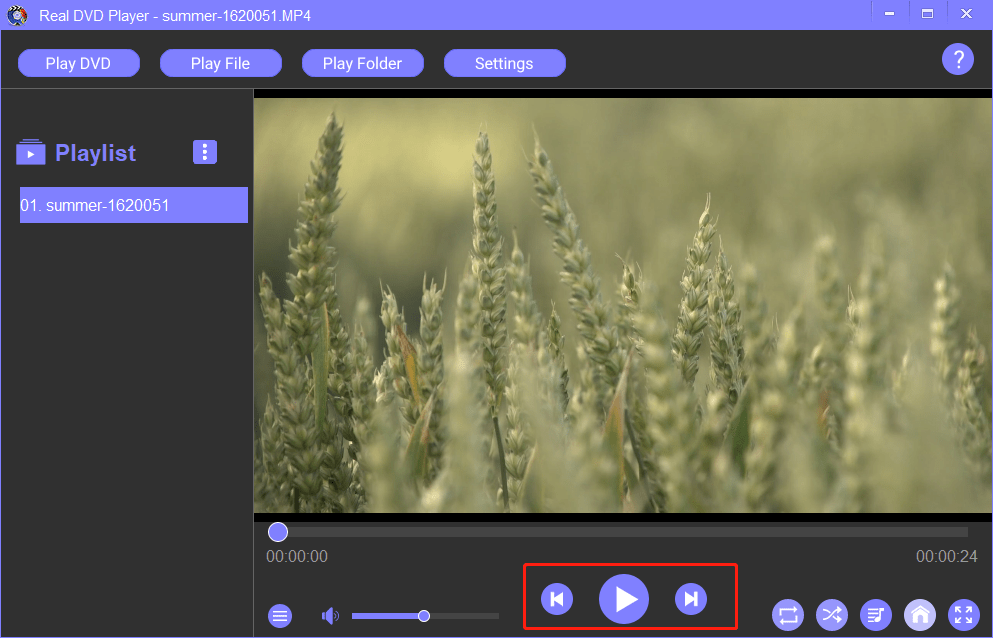This screenshot has width=993, height=638.
Task: Click the Play File button
Action: click(x=220, y=63)
